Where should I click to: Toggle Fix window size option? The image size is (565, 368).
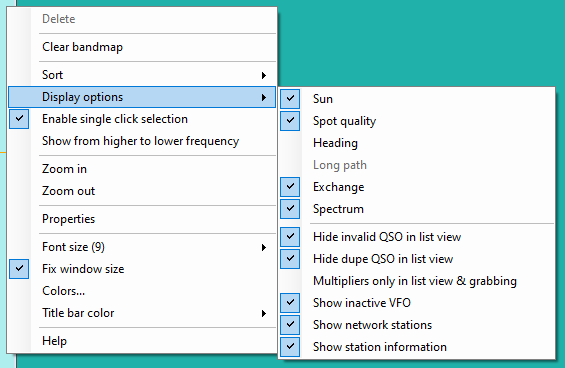[142, 269]
